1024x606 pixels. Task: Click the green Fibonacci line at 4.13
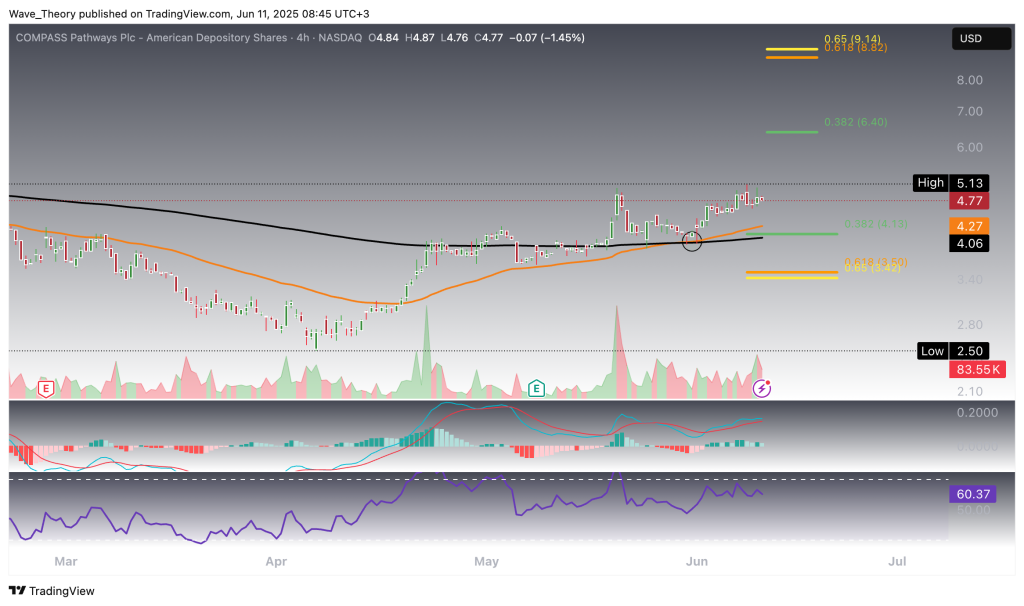(x=792, y=234)
